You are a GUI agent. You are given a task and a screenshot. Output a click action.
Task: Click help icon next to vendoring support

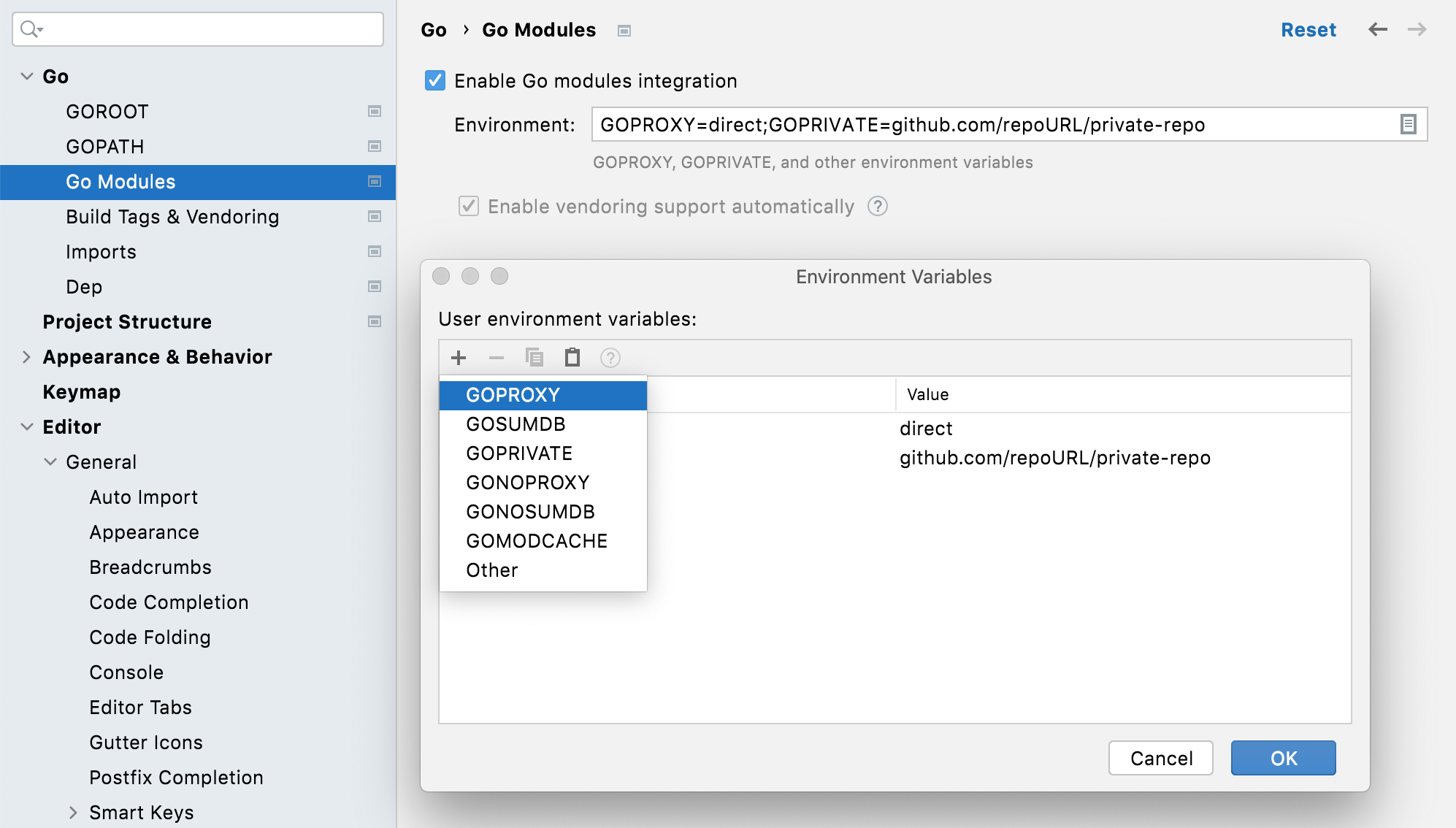click(x=878, y=207)
